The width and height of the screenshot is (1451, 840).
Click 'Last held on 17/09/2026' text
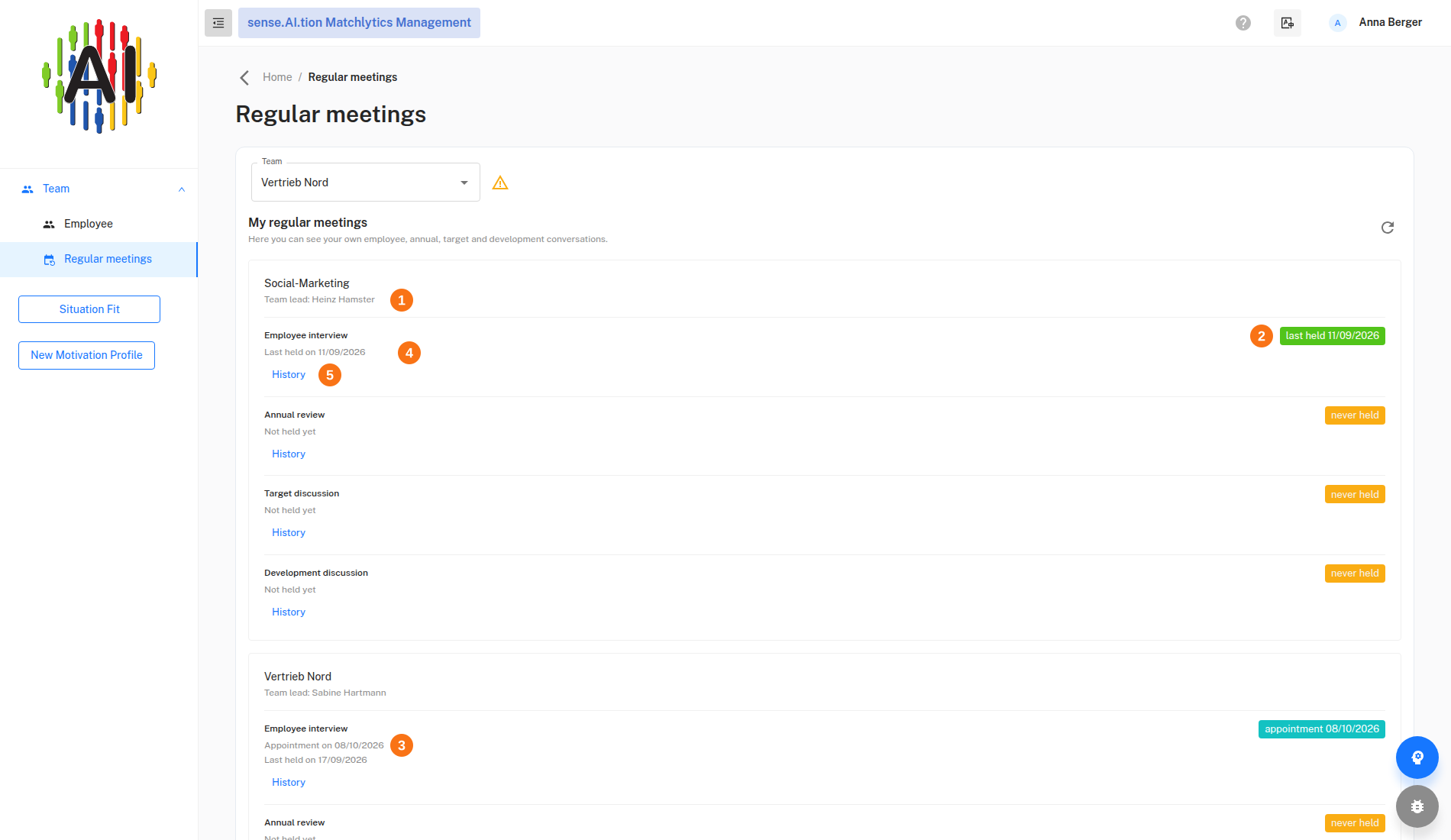(315, 760)
